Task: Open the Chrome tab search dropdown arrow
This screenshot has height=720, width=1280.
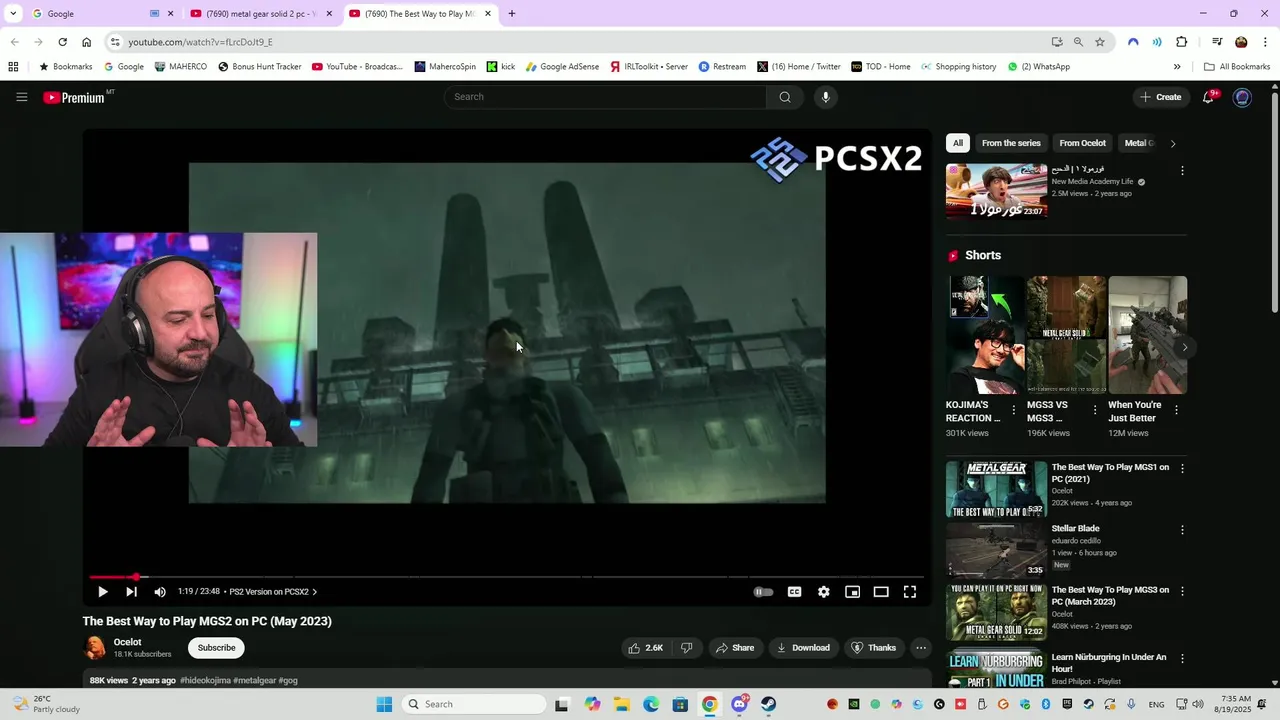Action: (13, 14)
